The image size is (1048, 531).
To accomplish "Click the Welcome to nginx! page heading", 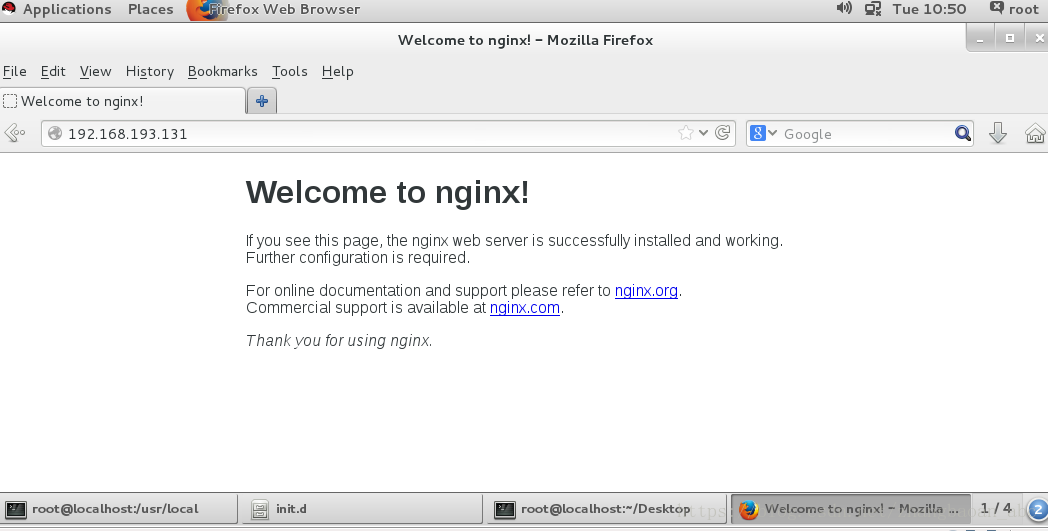I will 388,192.
